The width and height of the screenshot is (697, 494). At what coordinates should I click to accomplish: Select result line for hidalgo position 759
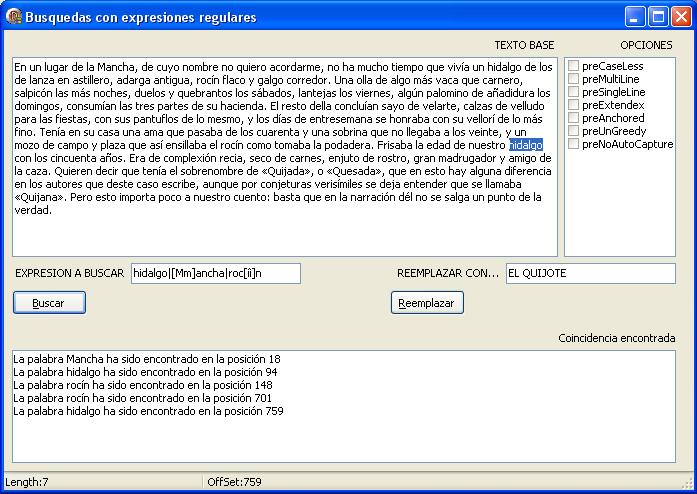[x=148, y=411]
